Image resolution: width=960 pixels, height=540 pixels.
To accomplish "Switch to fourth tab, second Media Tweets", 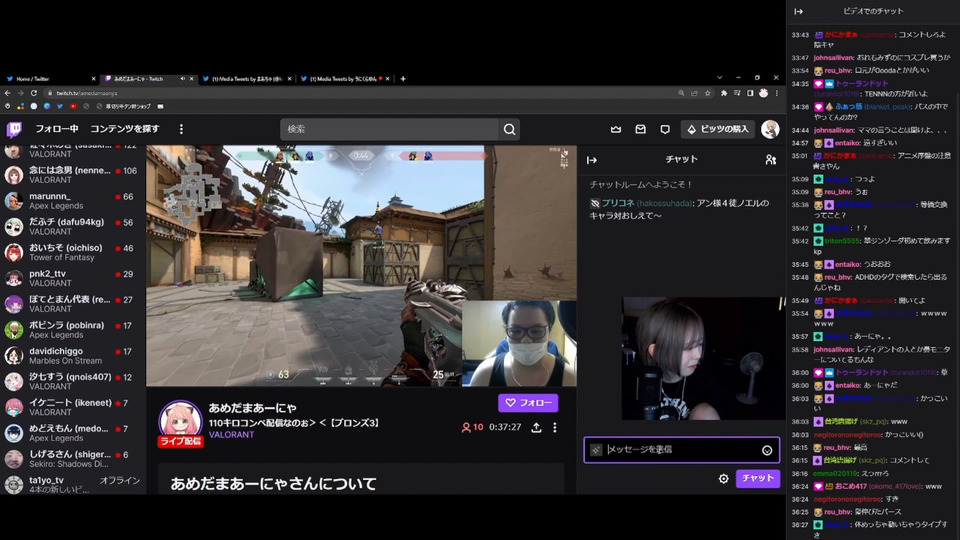I will 344,78.
